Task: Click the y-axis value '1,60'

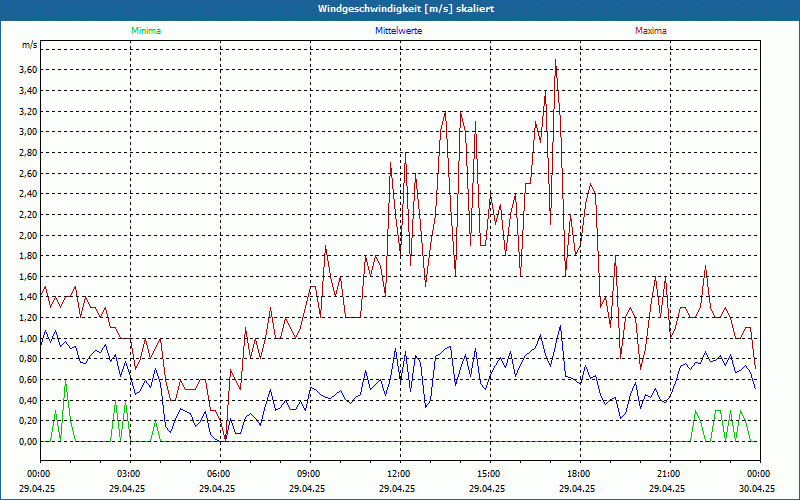Action: [x=28, y=277]
